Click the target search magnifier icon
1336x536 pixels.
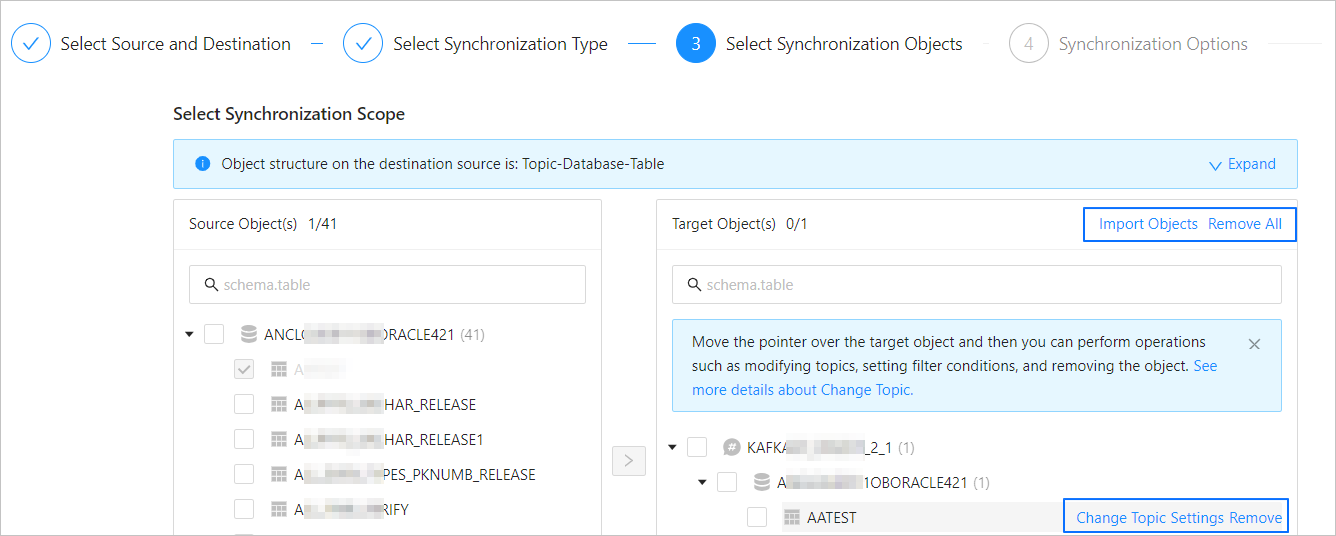[694, 285]
